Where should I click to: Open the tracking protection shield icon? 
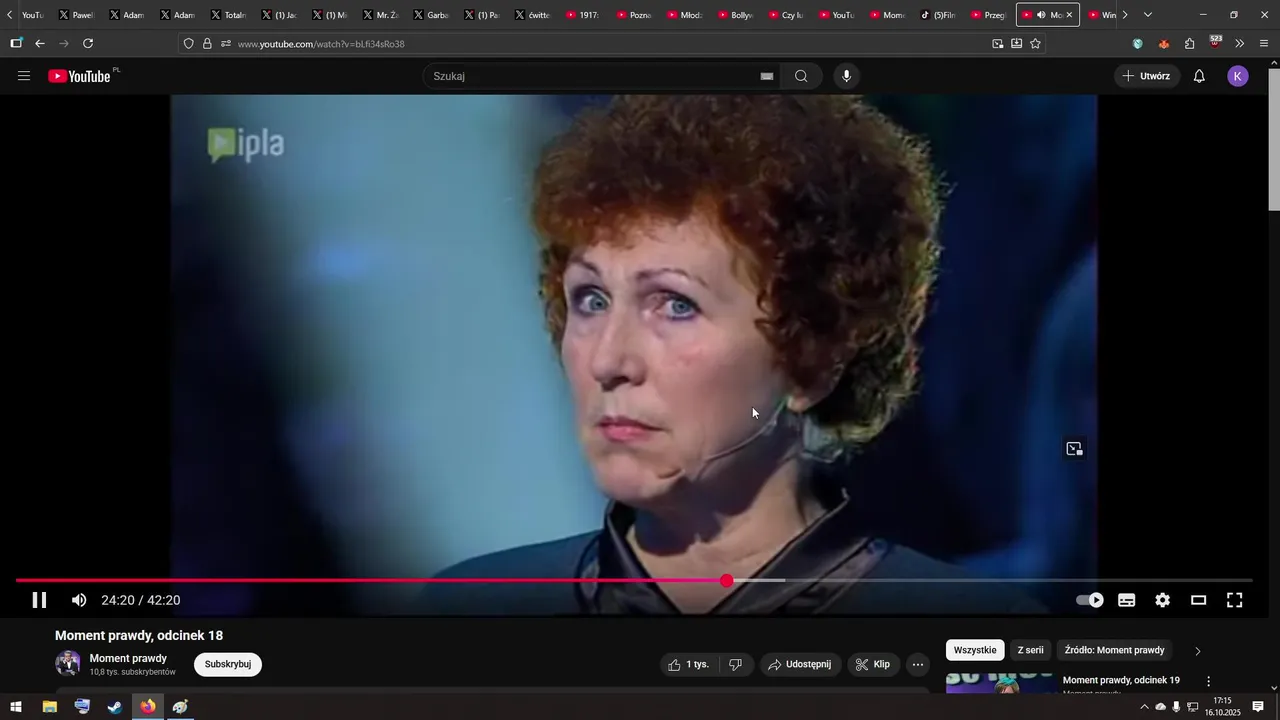tap(188, 44)
